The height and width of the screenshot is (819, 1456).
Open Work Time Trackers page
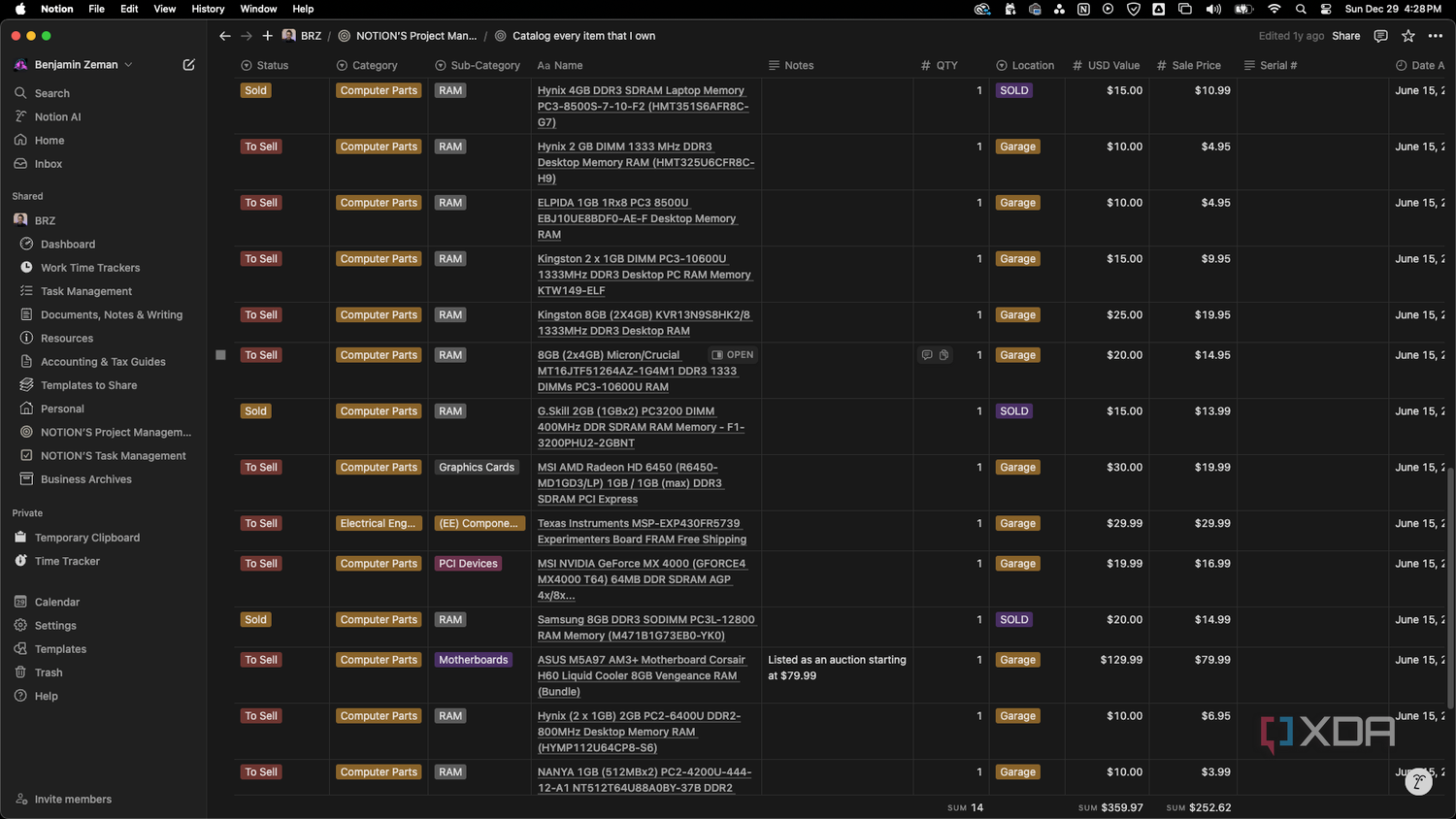(x=90, y=268)
